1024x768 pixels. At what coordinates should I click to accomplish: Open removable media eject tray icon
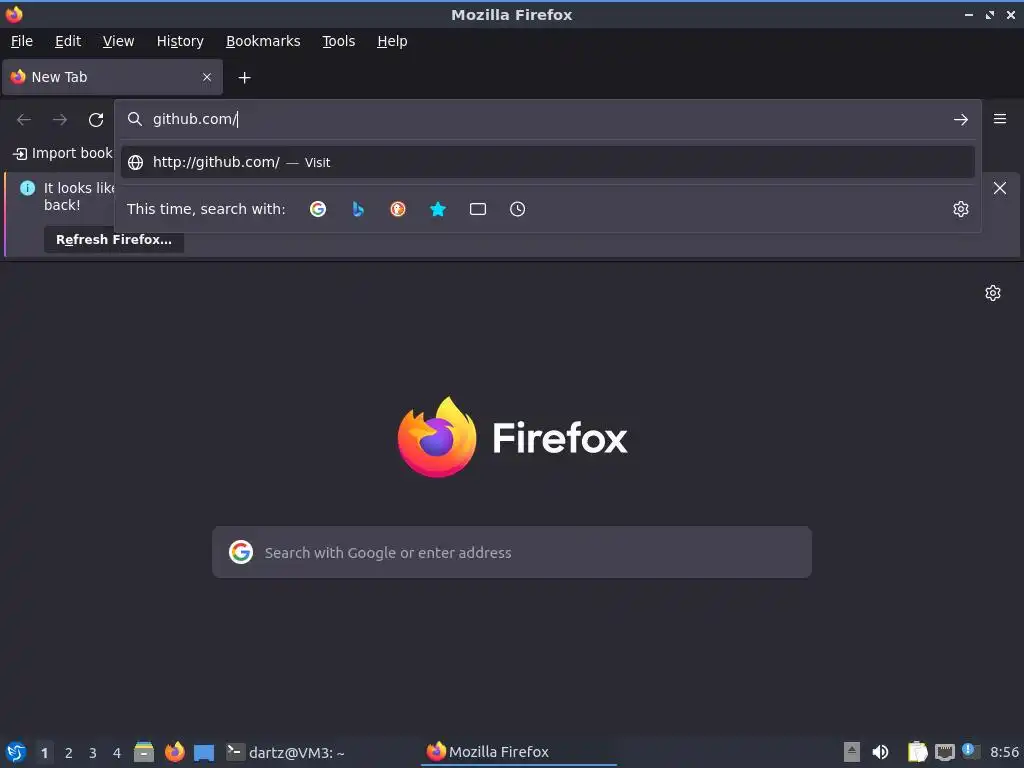click(852, 752)
